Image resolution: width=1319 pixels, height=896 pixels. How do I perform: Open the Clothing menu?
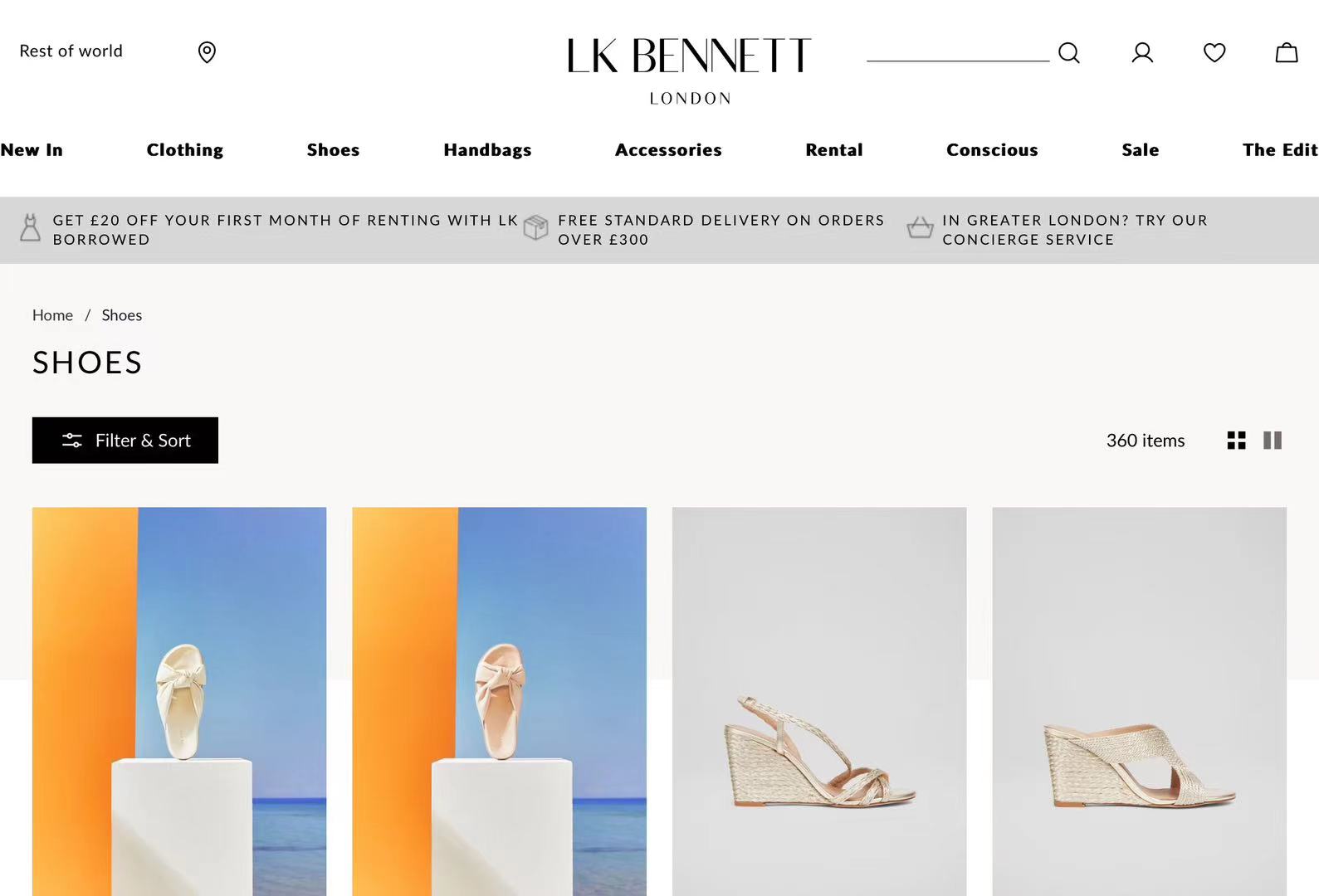[185, 150]
